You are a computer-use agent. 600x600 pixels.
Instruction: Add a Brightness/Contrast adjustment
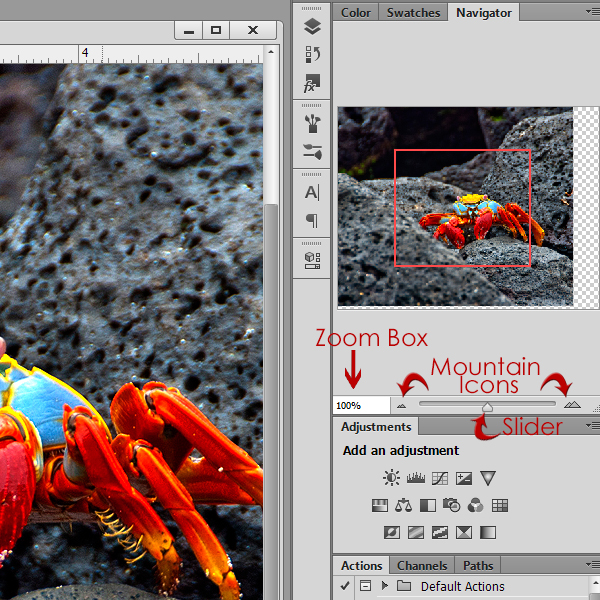(391, 478)
